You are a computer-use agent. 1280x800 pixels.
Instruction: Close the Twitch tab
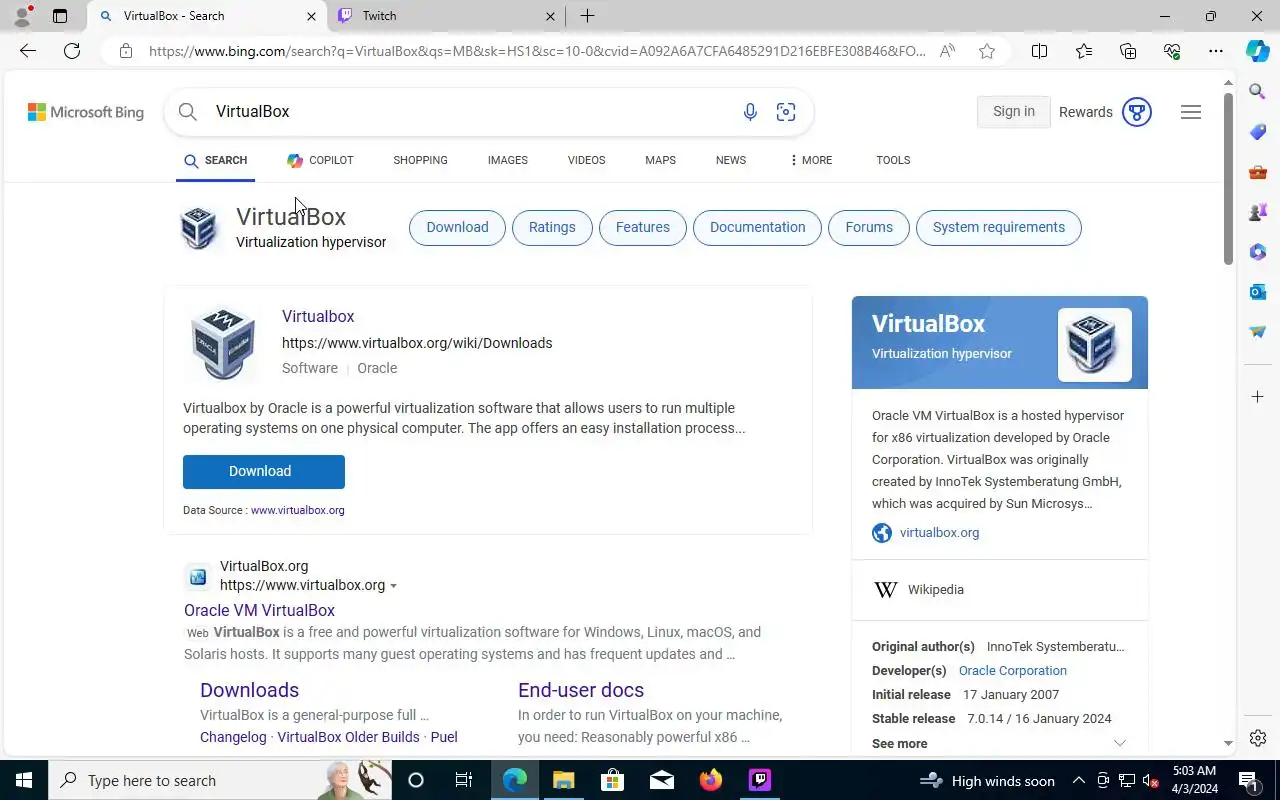coord(550,16)
